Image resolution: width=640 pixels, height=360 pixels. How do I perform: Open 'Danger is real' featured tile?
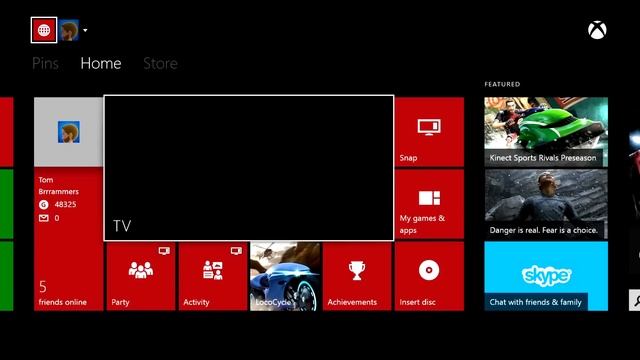pos(546,204)
